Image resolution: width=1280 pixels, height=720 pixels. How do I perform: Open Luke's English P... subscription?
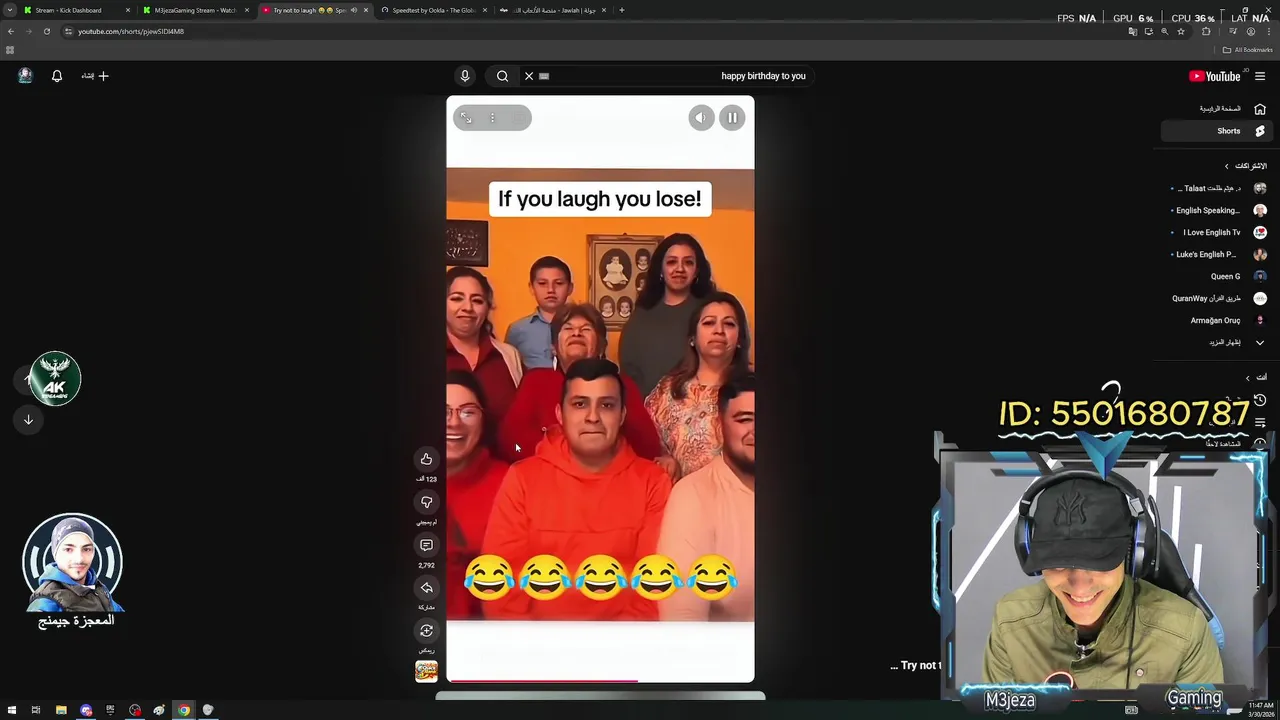click(1217, 254)
